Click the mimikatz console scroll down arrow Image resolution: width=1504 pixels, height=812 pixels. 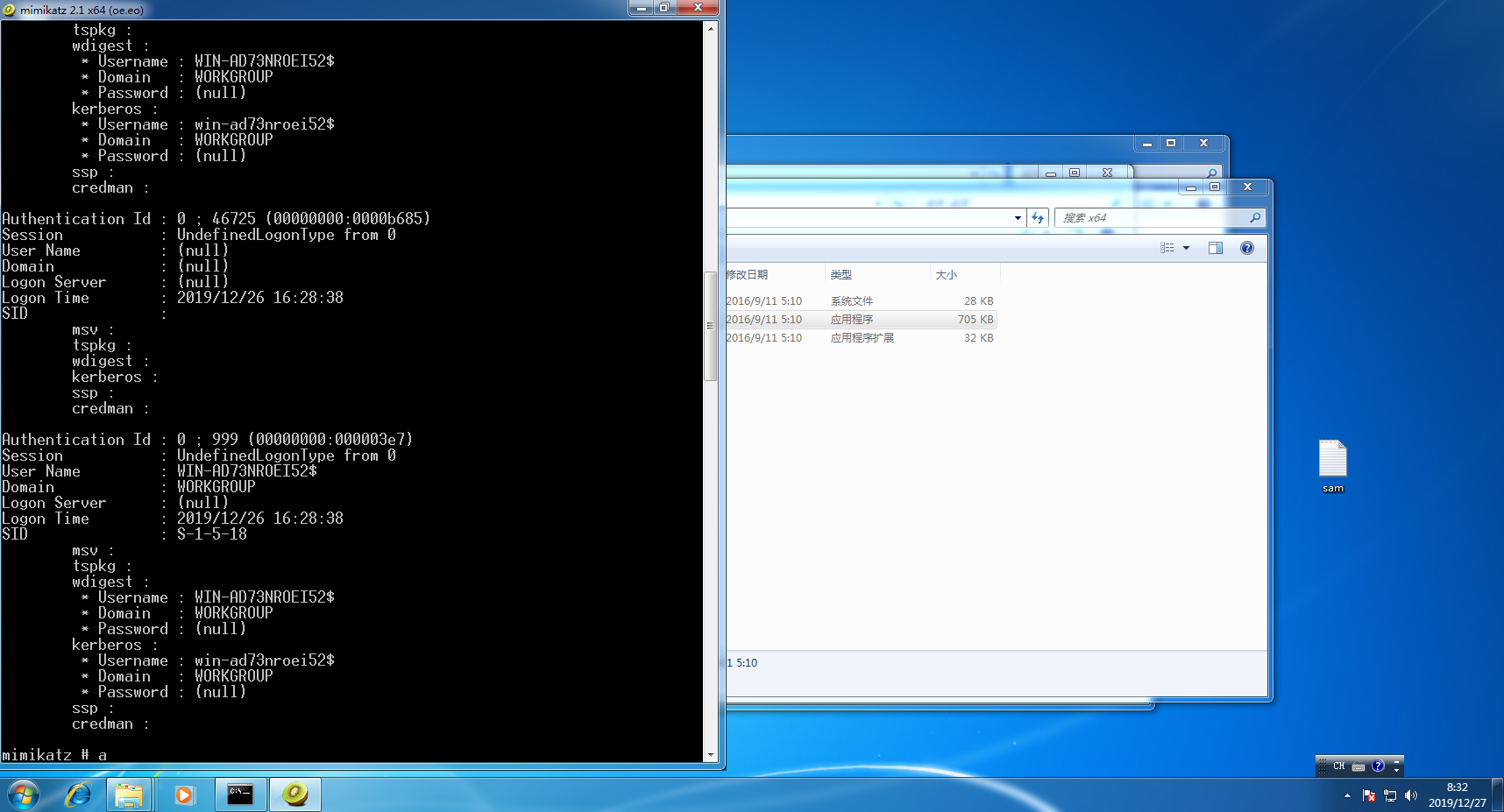pos(711,754)
